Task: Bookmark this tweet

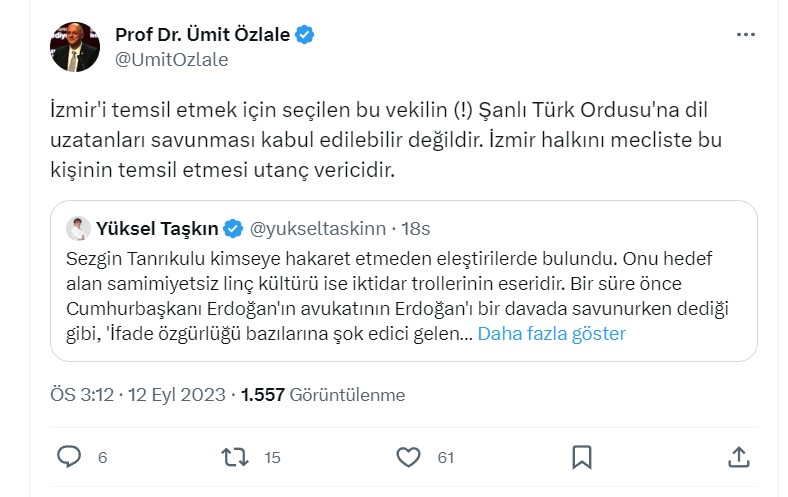Action: pos(581,457)
